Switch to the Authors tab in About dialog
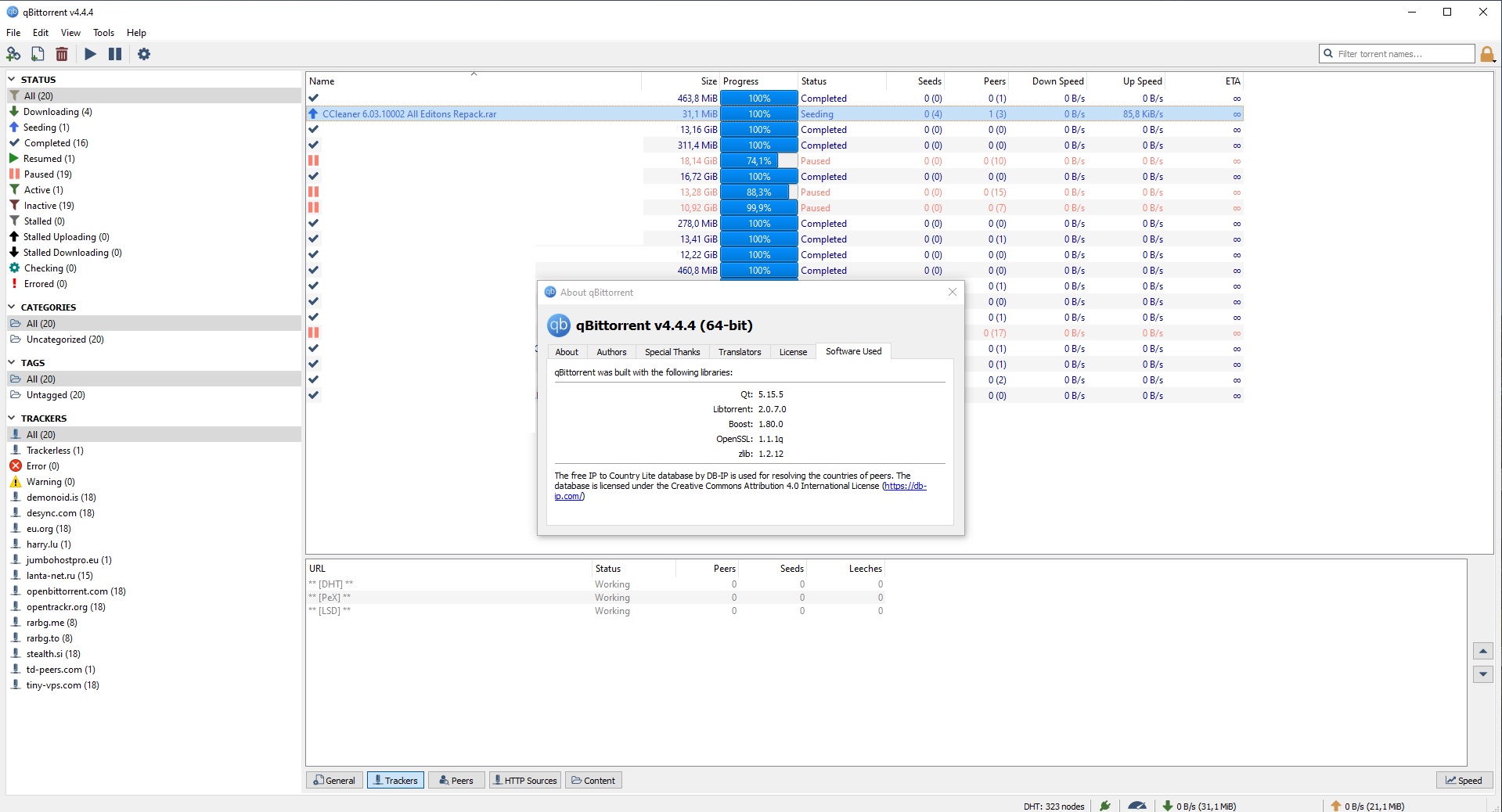 (x=611, y=351)
